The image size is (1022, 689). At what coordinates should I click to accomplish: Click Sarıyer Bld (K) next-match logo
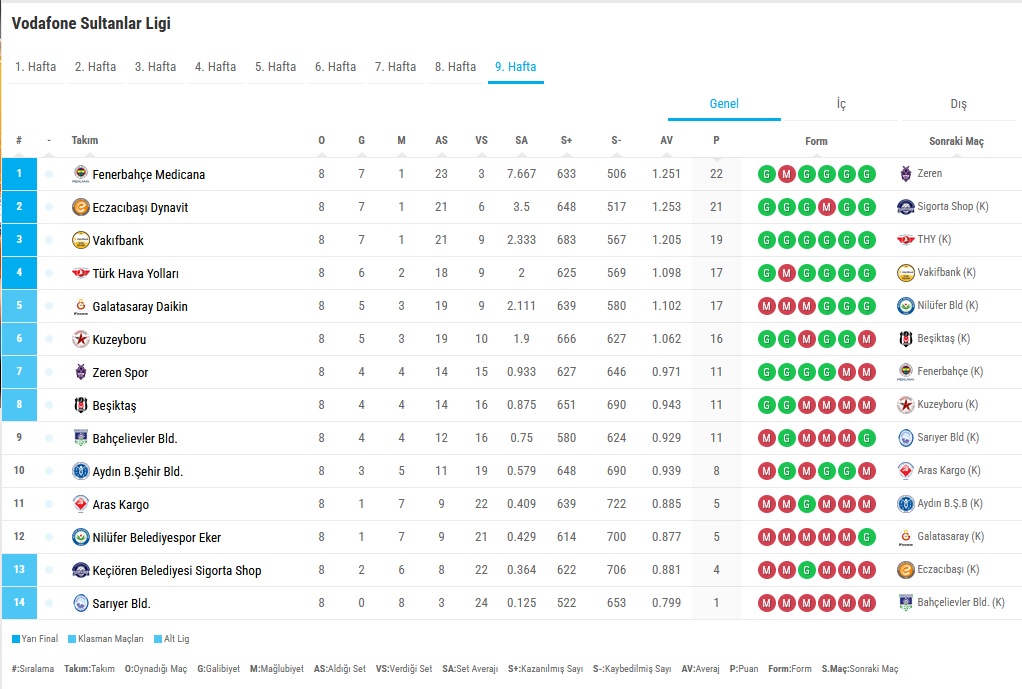coord(905,437)
